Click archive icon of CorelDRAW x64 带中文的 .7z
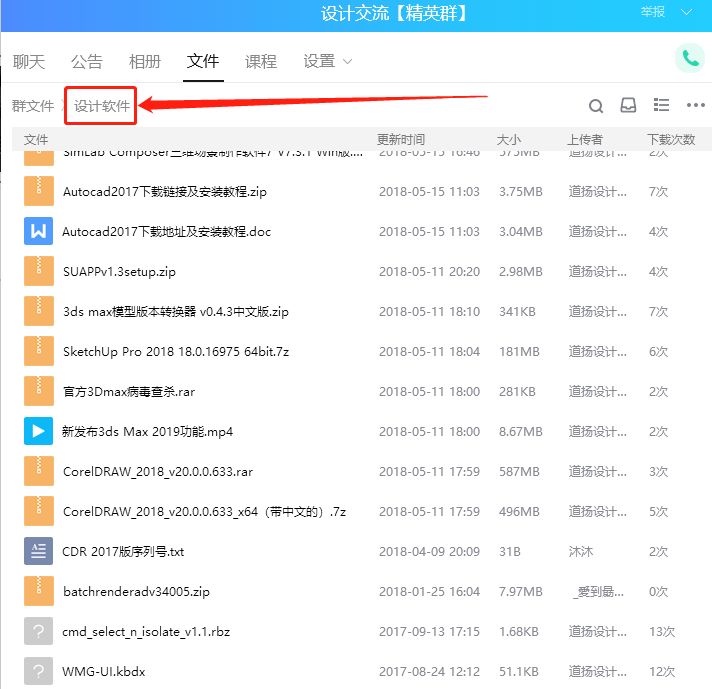Screen dimensions: 712x689 pyautogui.click(x=39, y=511)
